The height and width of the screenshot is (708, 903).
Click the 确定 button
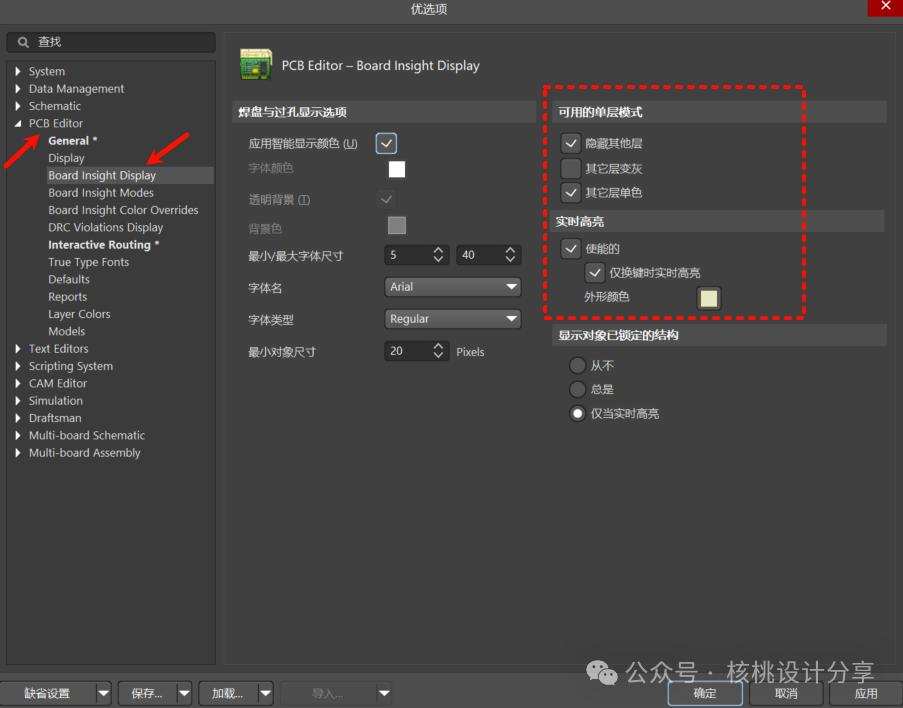tap(705, 693)
